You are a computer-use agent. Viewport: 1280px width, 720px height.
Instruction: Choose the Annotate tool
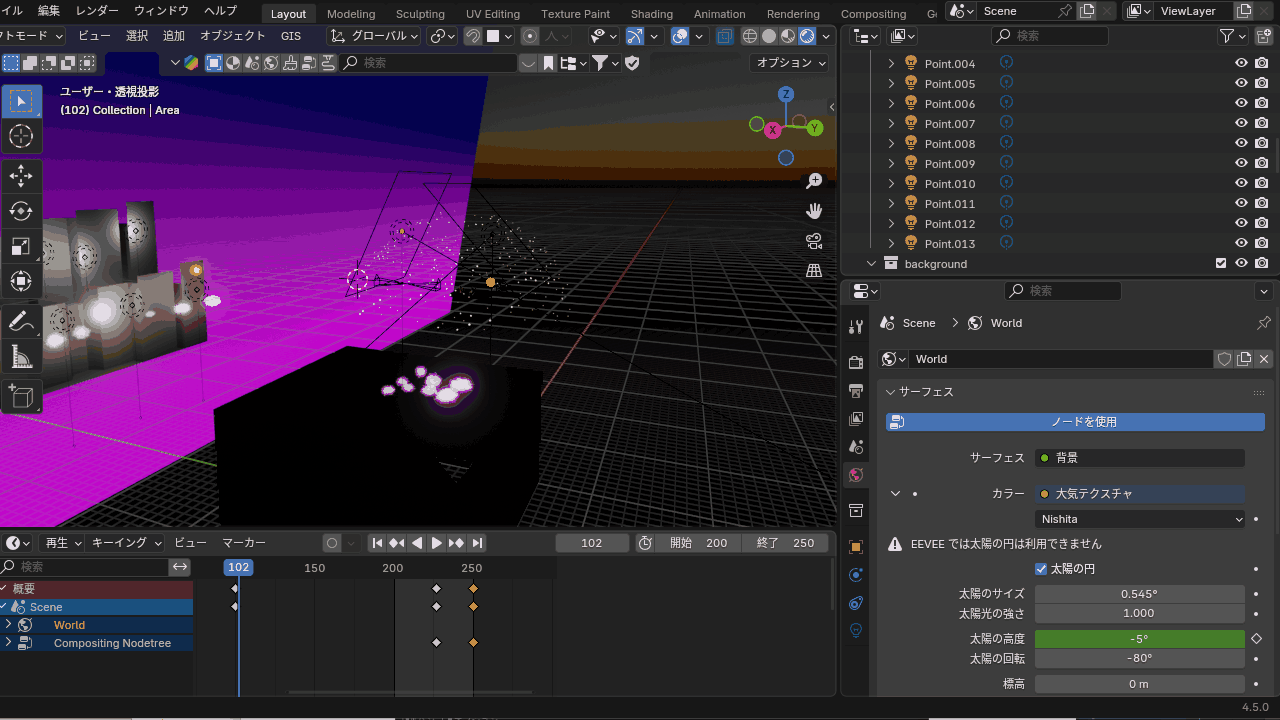point(21,321)
